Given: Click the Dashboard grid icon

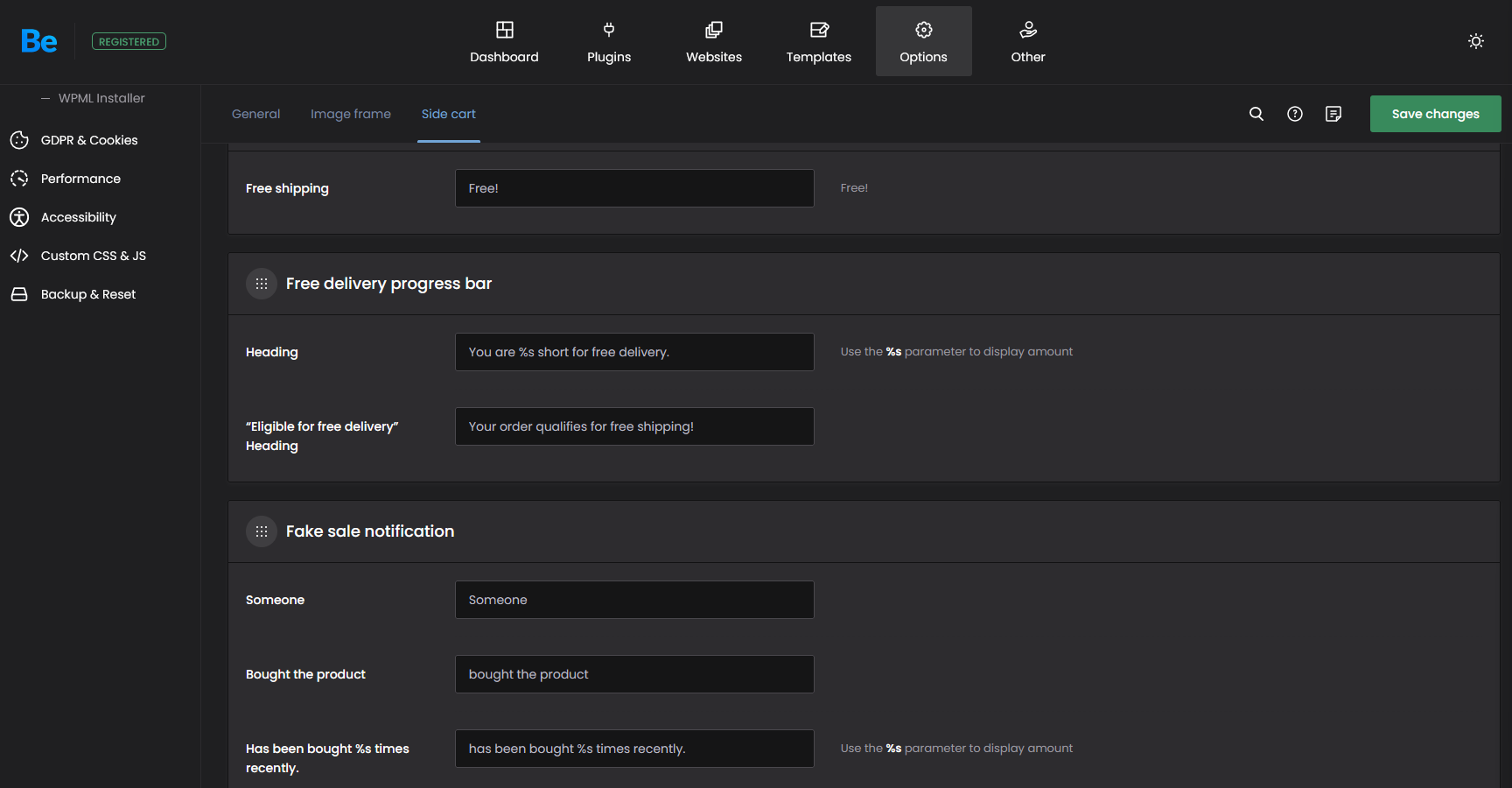Looking at the screenshot, I should [x=504, y=30].
